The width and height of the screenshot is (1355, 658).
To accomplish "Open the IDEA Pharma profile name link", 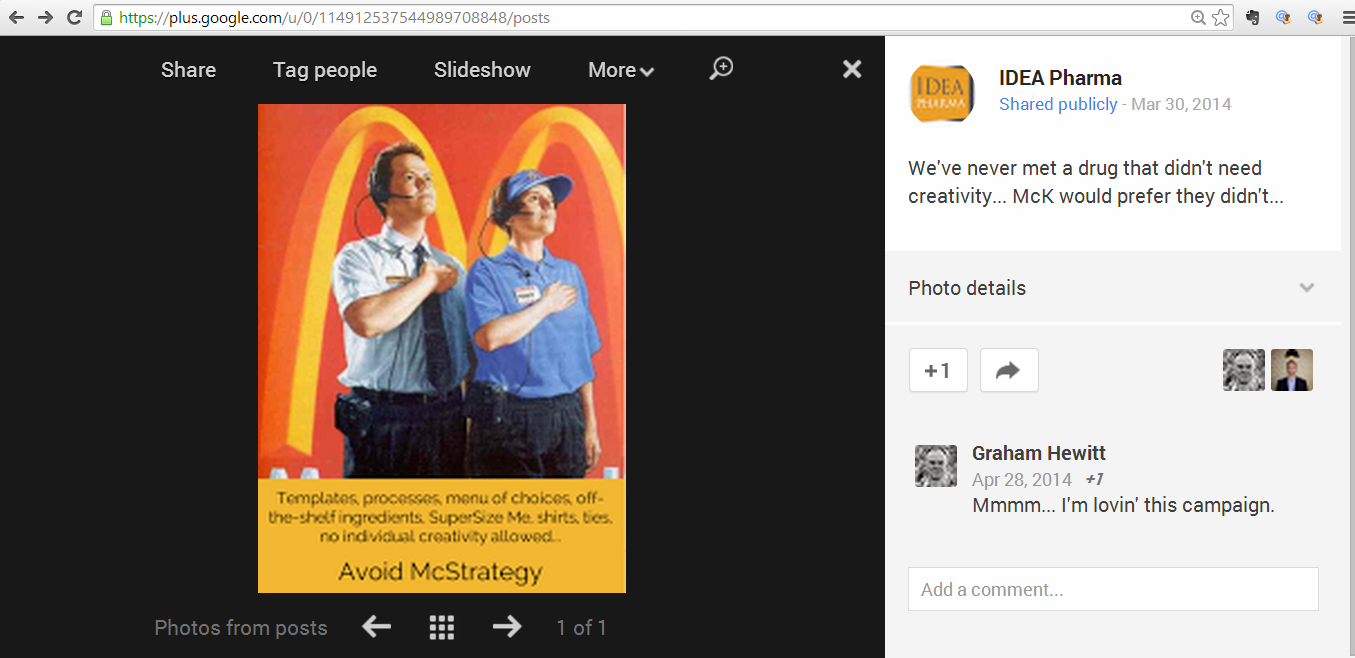I will click(x=1060, y=78).
